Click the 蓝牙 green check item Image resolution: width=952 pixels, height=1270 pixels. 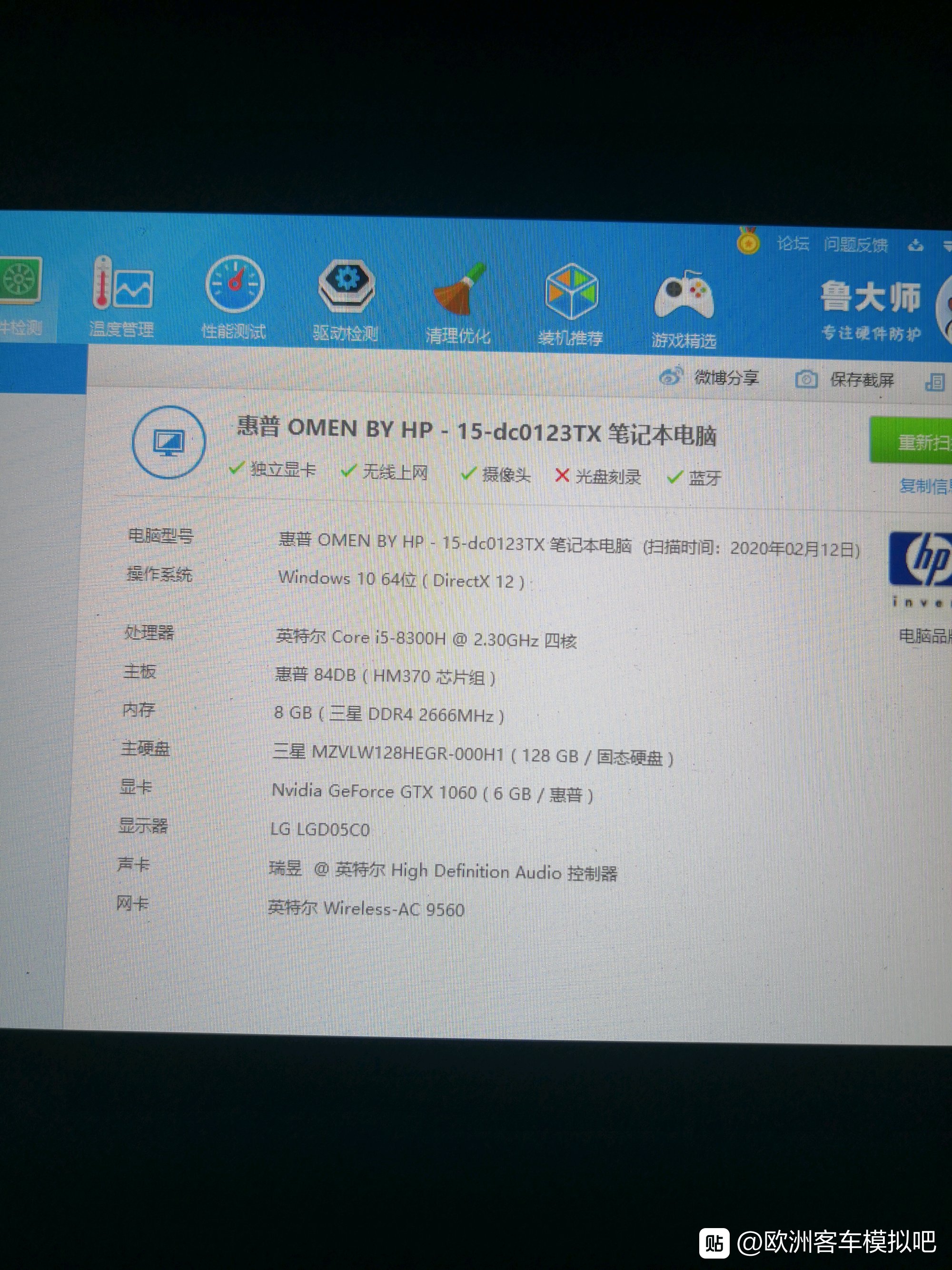click(x=695, y=478)
